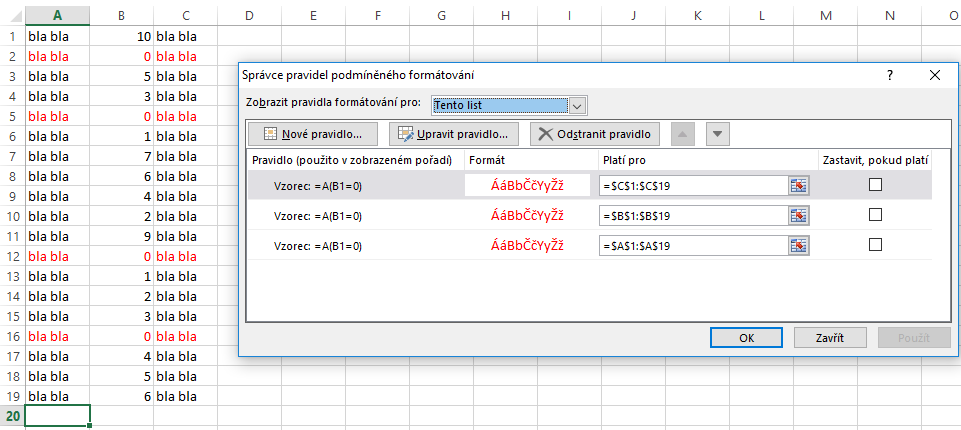Click Odstranit pravidlo to delete rule
Screen dimensions: 961x430
click(x=595, y=134)
